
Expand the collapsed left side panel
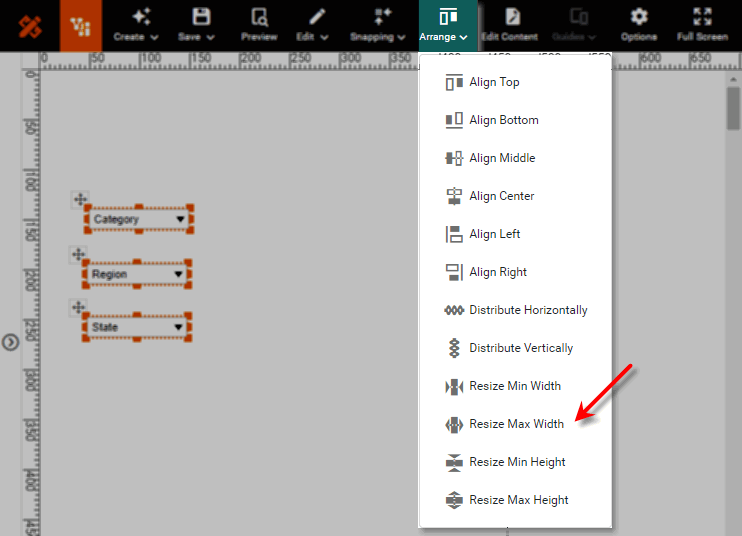(10, 342)
